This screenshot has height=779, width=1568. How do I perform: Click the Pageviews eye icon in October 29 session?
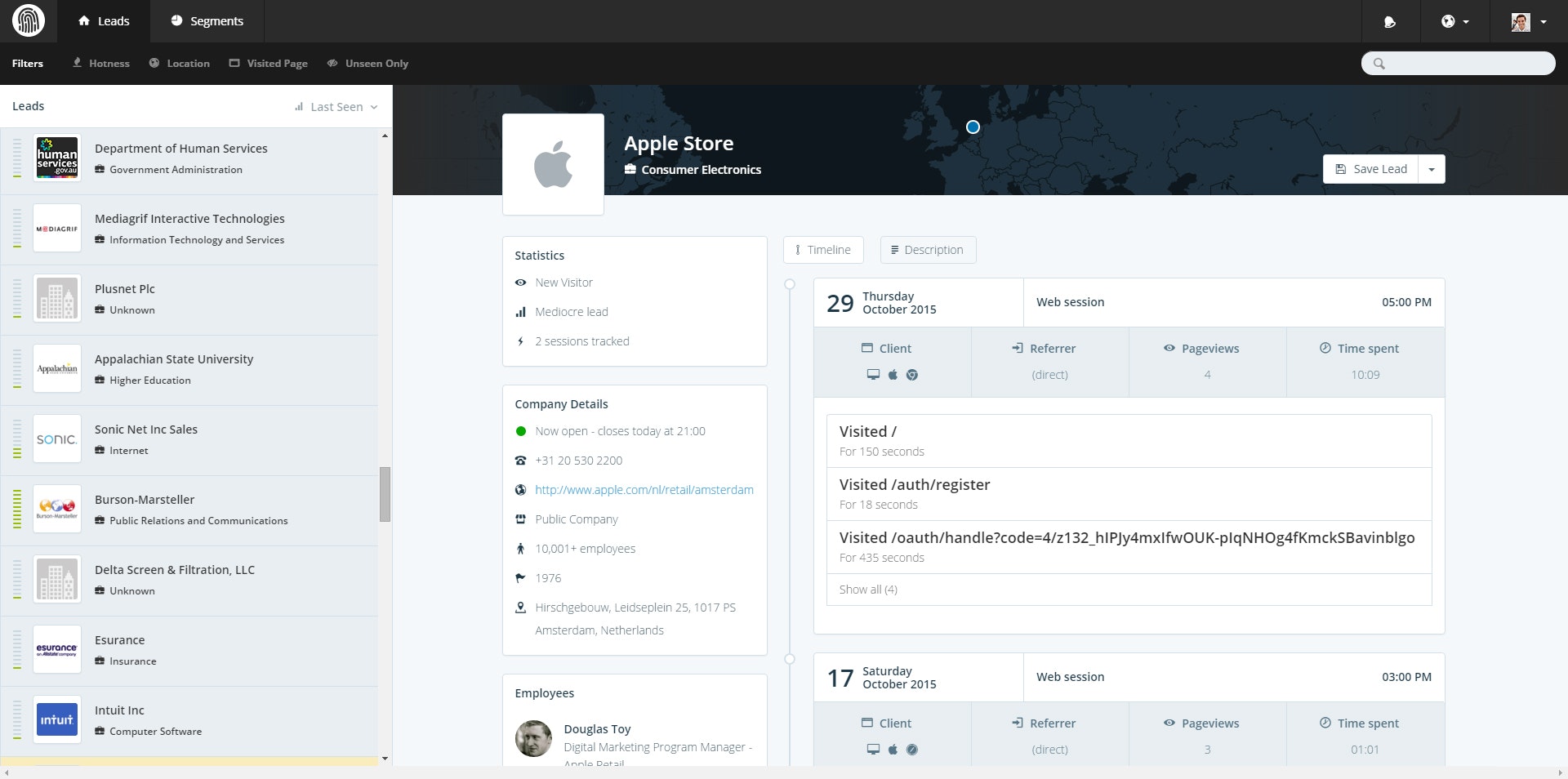(x=1169, y=348)
